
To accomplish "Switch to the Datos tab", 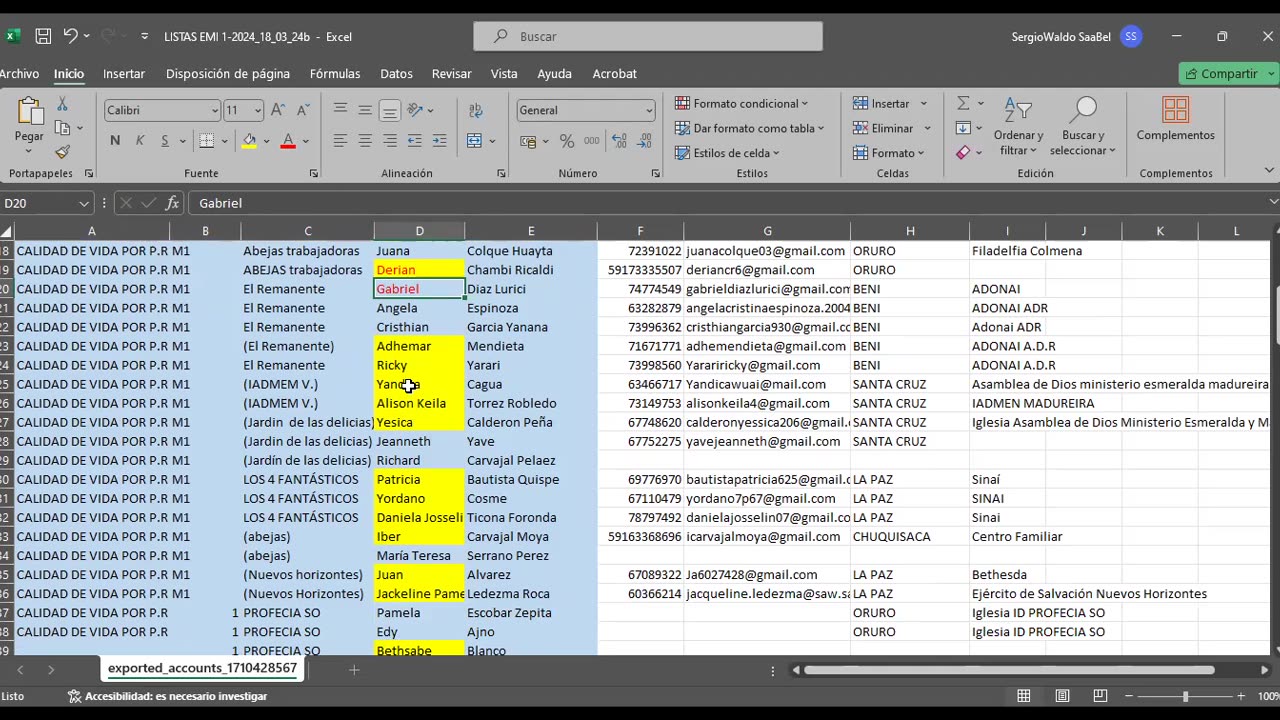I will point(396,74).
